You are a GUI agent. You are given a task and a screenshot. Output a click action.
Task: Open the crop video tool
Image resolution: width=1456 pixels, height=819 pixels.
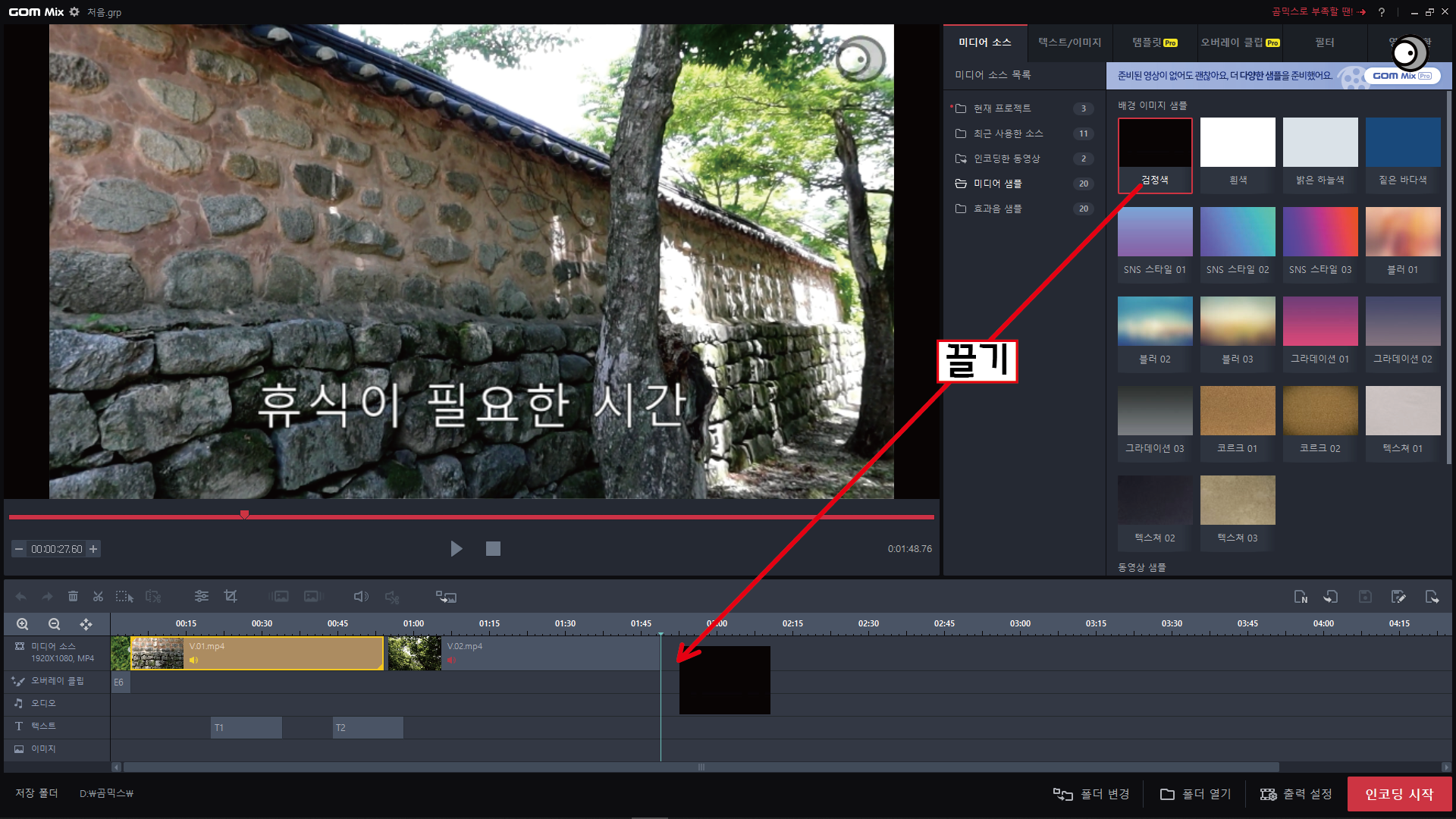click(231, 597)
